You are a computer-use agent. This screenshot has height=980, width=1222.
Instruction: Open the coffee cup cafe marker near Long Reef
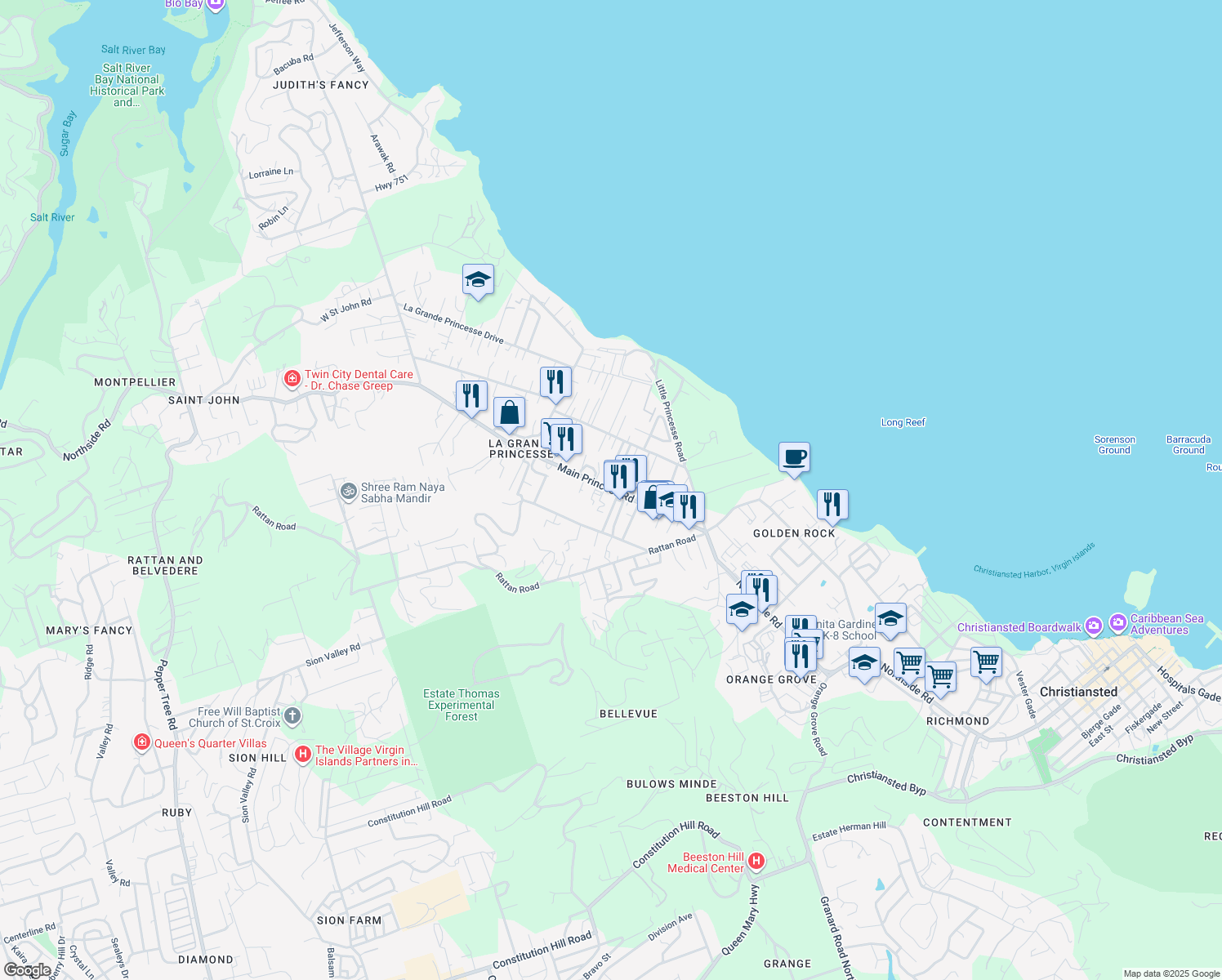(794, 458)
